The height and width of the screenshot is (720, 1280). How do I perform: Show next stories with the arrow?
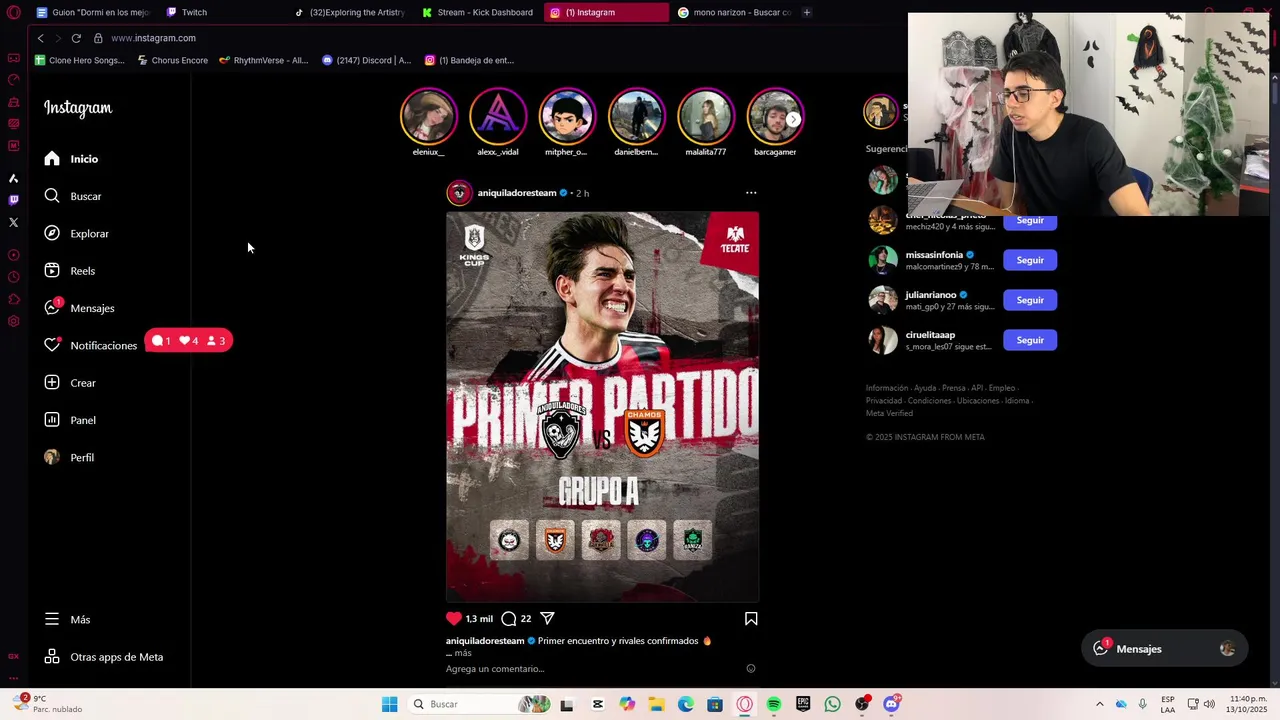(793, 119)
